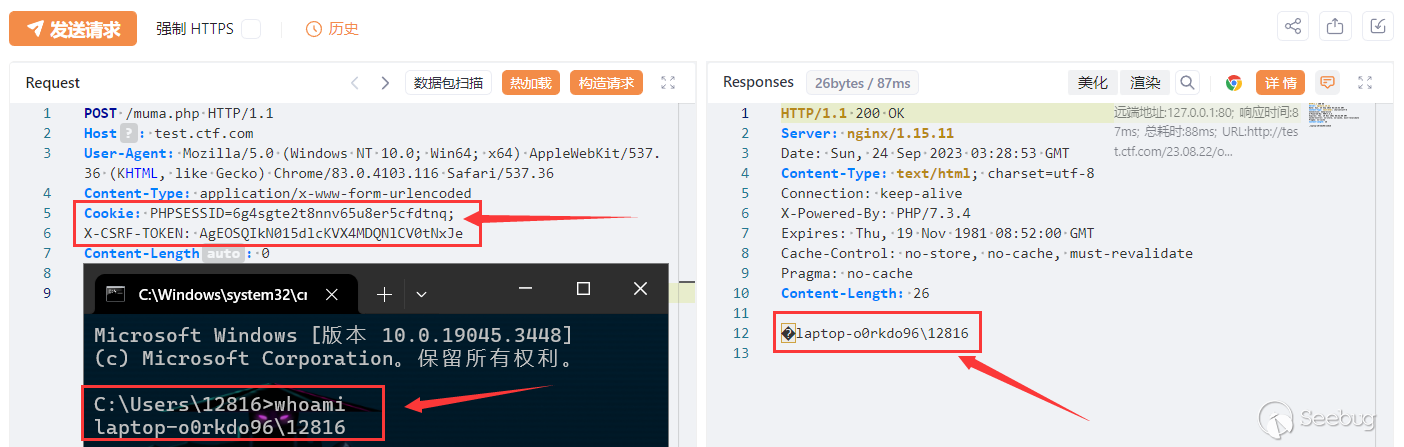Click the Host header help icon

point(128,133)
